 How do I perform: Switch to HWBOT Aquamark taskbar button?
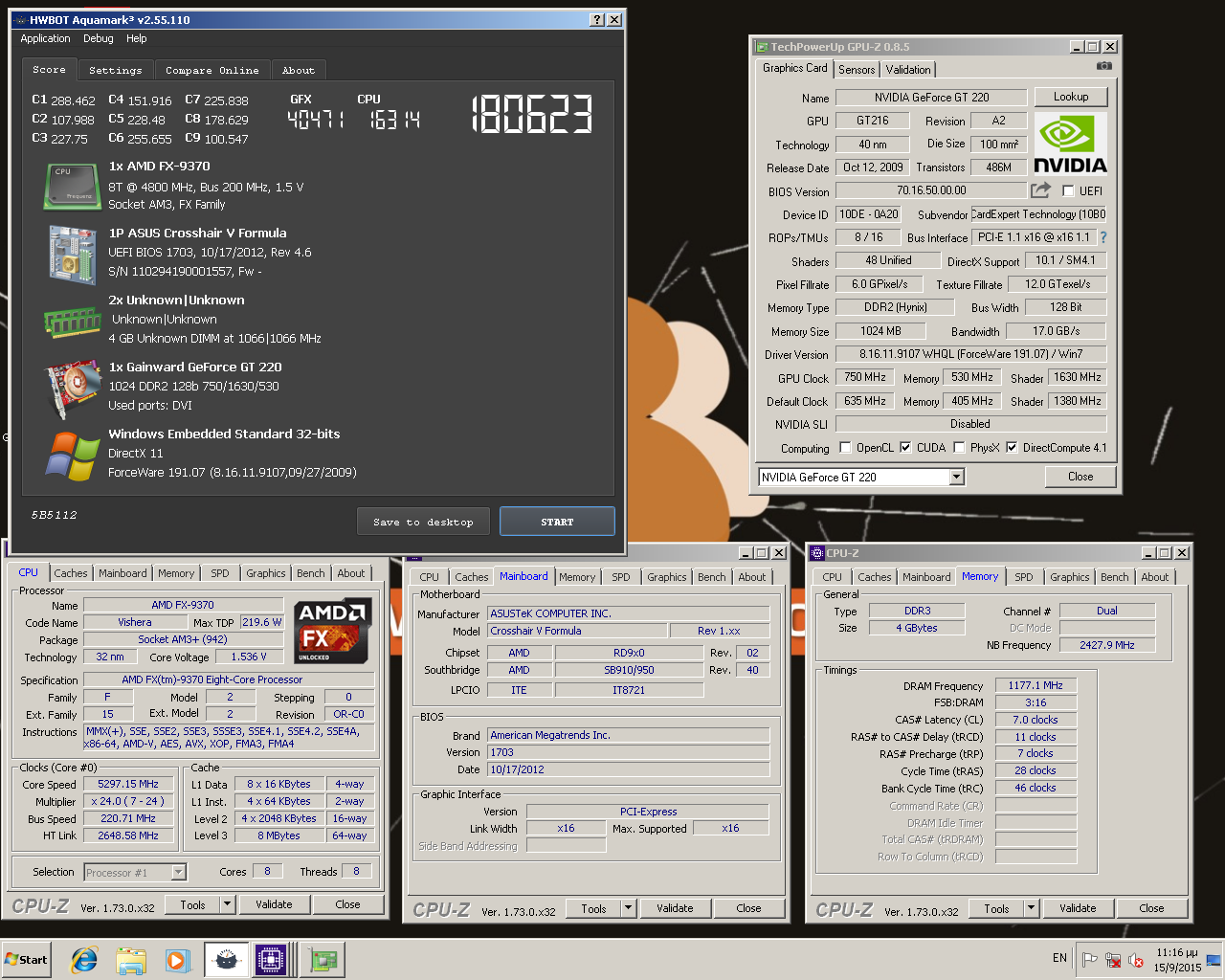point(226,960)
